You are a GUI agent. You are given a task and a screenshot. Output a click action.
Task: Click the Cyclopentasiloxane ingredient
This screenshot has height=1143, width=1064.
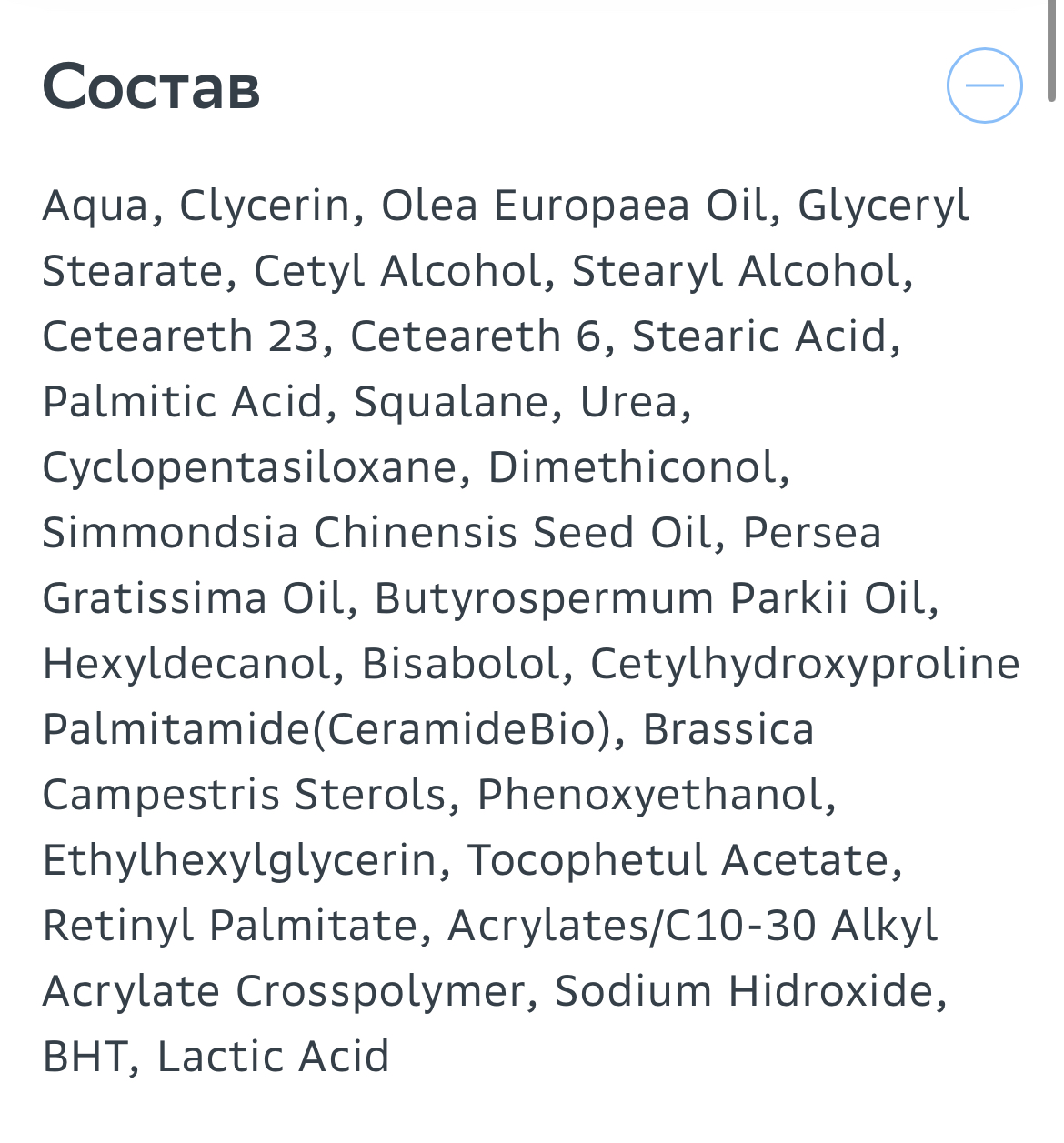coord(250,467)
